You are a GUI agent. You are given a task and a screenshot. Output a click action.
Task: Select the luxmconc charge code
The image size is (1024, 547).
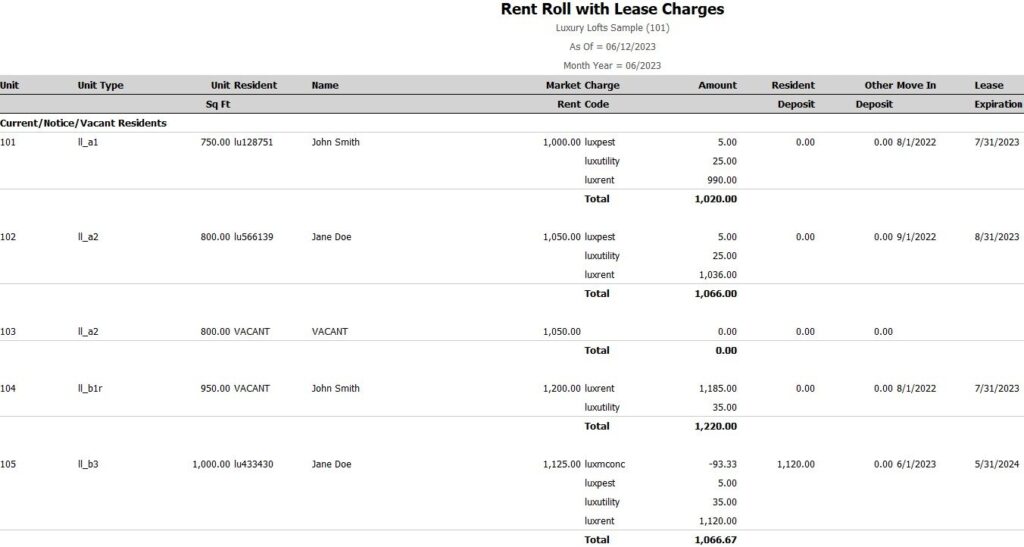click(x=605, y=464)
